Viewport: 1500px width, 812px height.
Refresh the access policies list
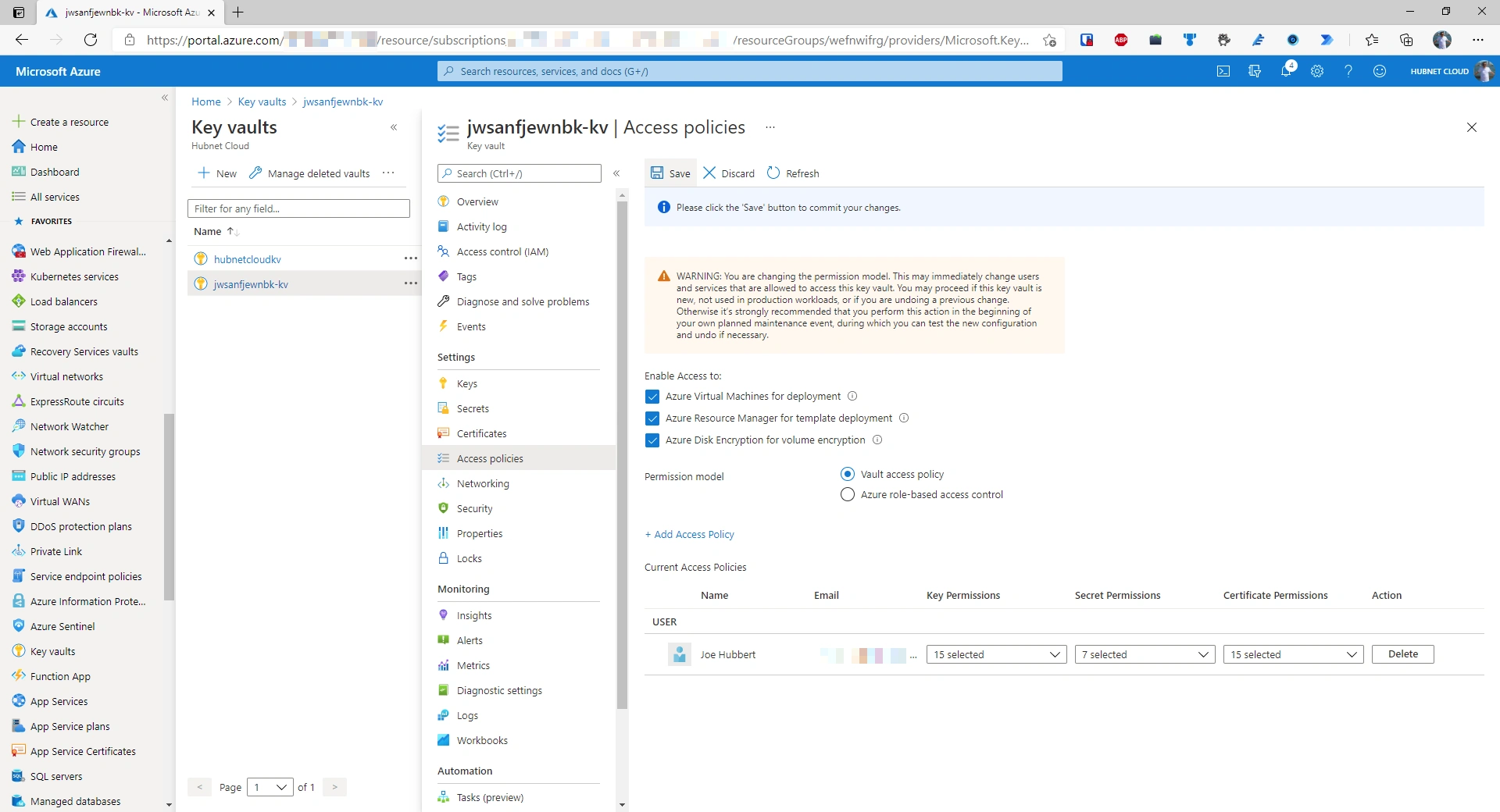pos(793,173)
